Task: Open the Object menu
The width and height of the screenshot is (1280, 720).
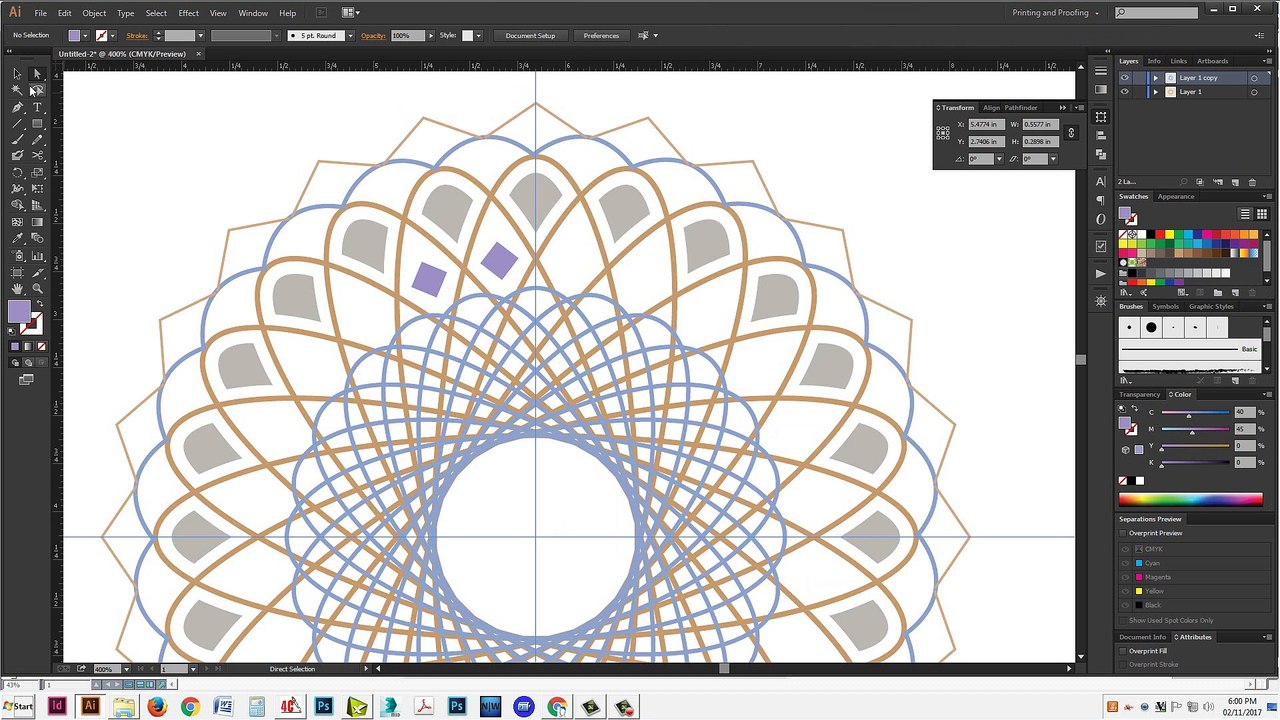Action: pos(94,13)
